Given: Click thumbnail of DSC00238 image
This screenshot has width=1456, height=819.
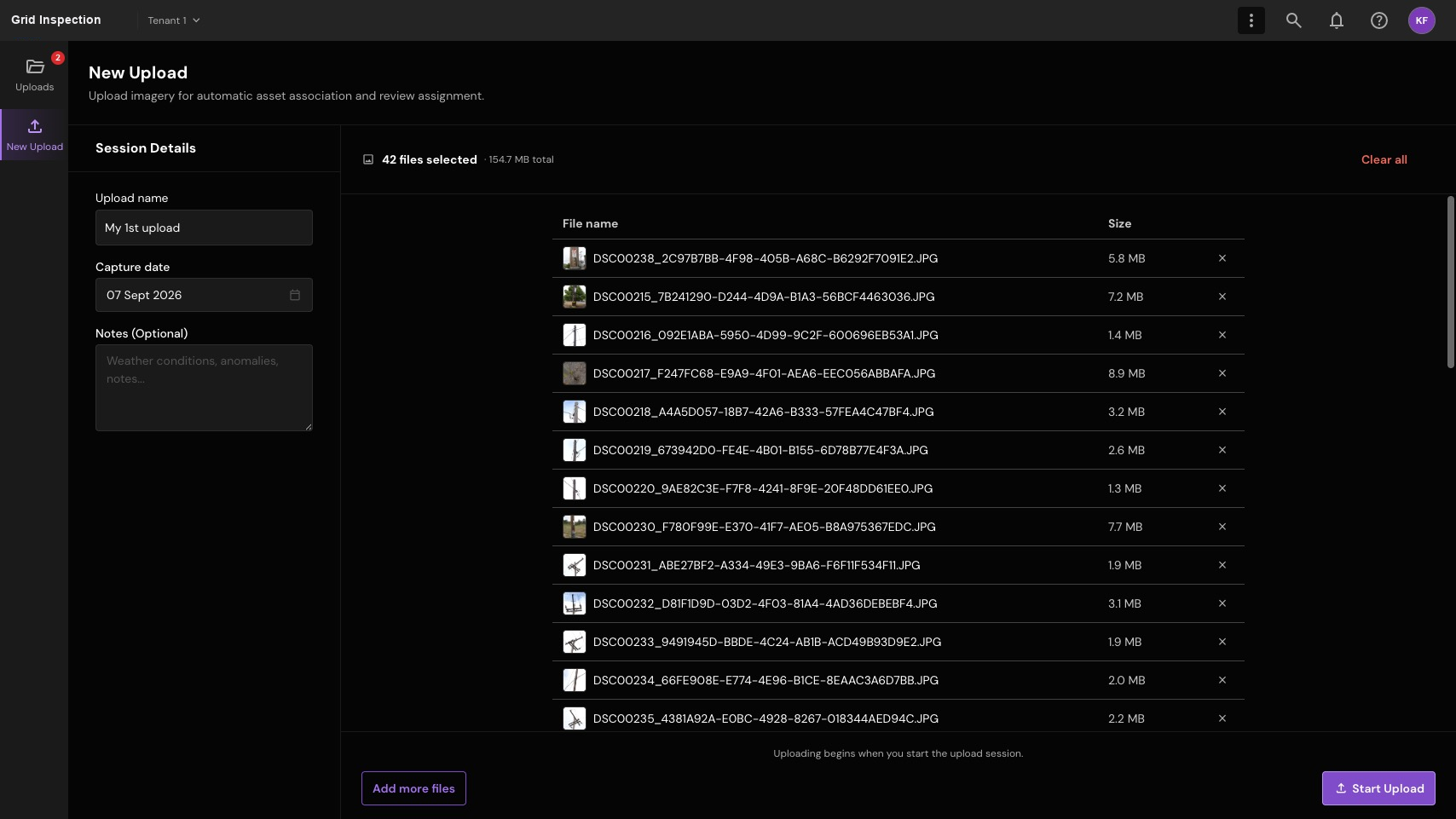Looking at the screenshot, I should pos(575,258).
